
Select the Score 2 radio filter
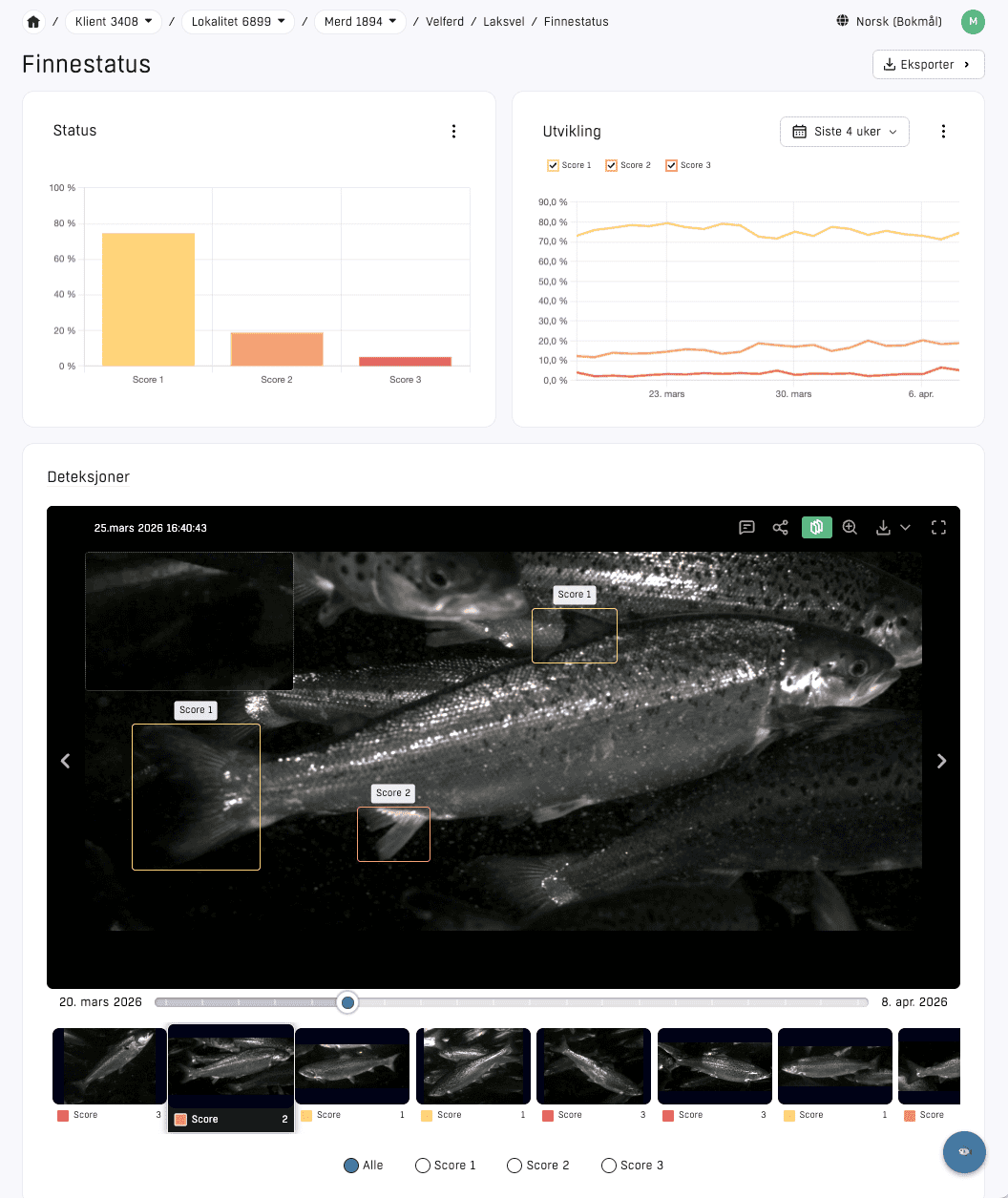coord(514,1166)
